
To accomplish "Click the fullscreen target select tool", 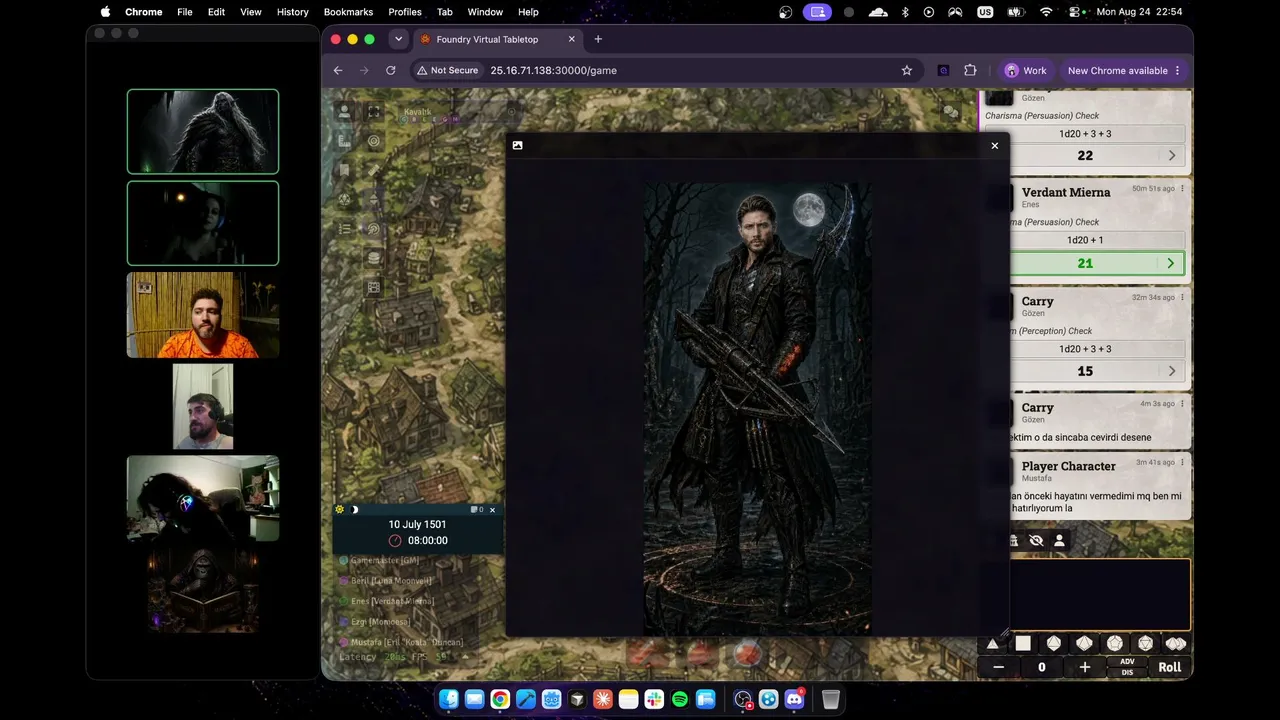I will click(x=374, y=112).
